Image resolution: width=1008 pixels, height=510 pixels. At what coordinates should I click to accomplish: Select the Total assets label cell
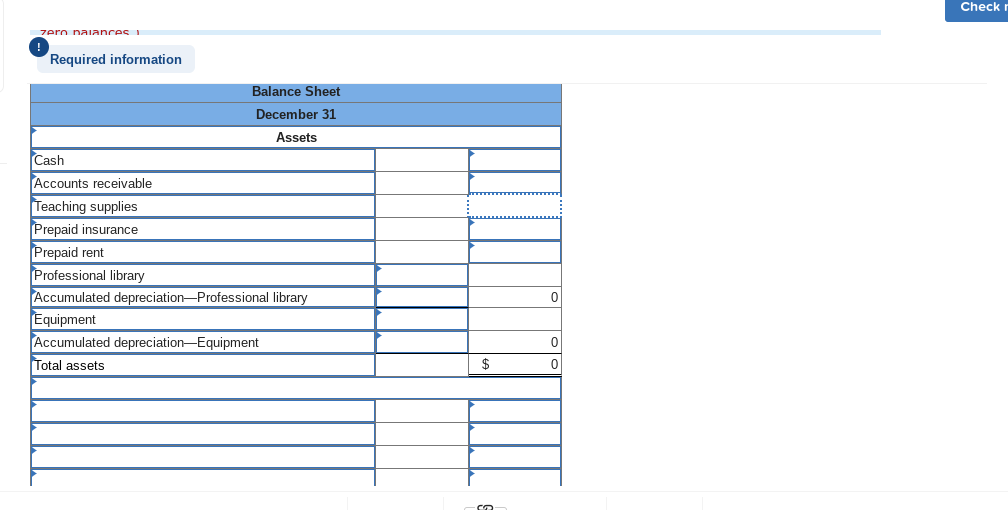pyautogui.click(x=203, y=365)
